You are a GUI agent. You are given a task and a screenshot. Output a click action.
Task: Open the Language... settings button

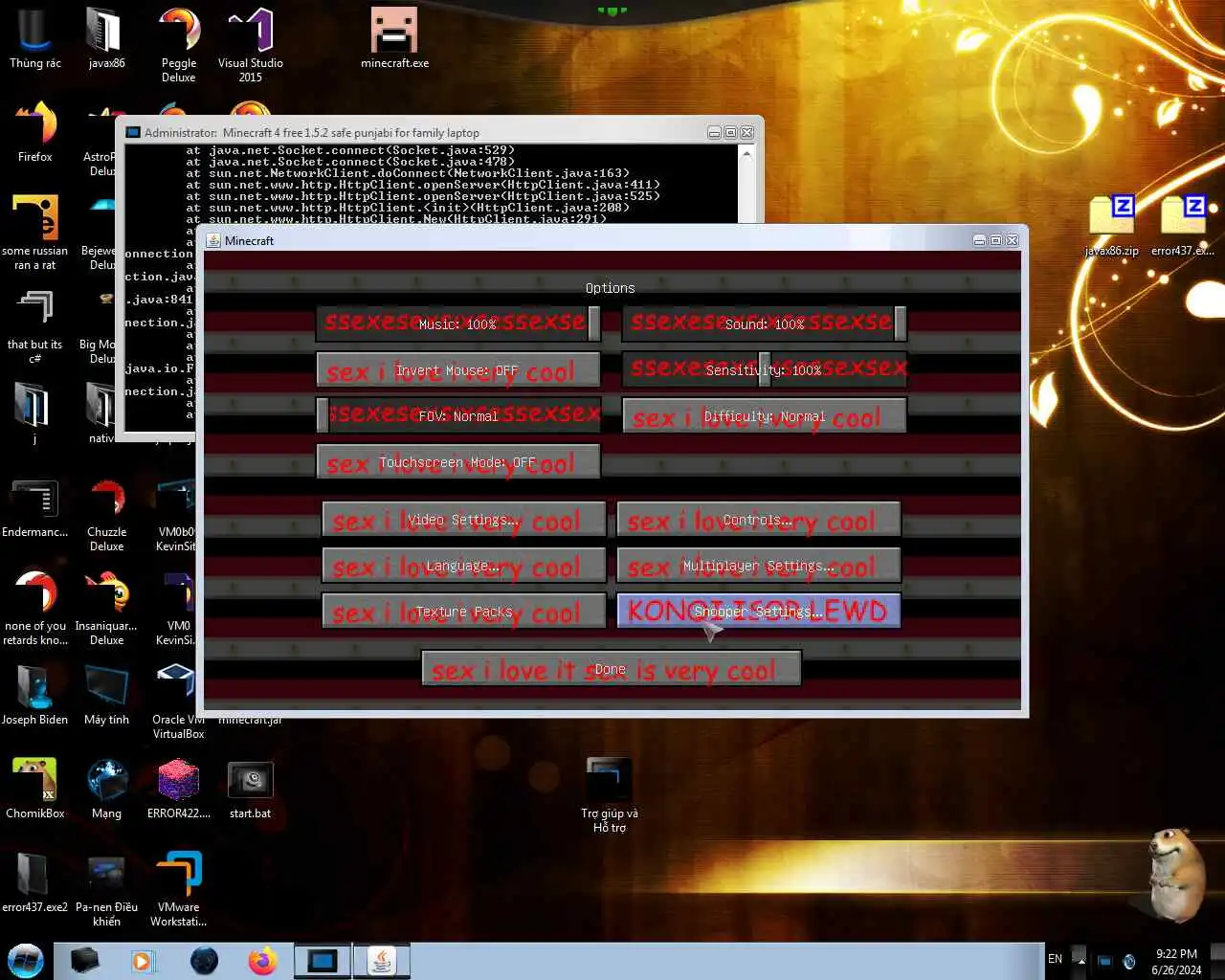[x=464, y=566]
